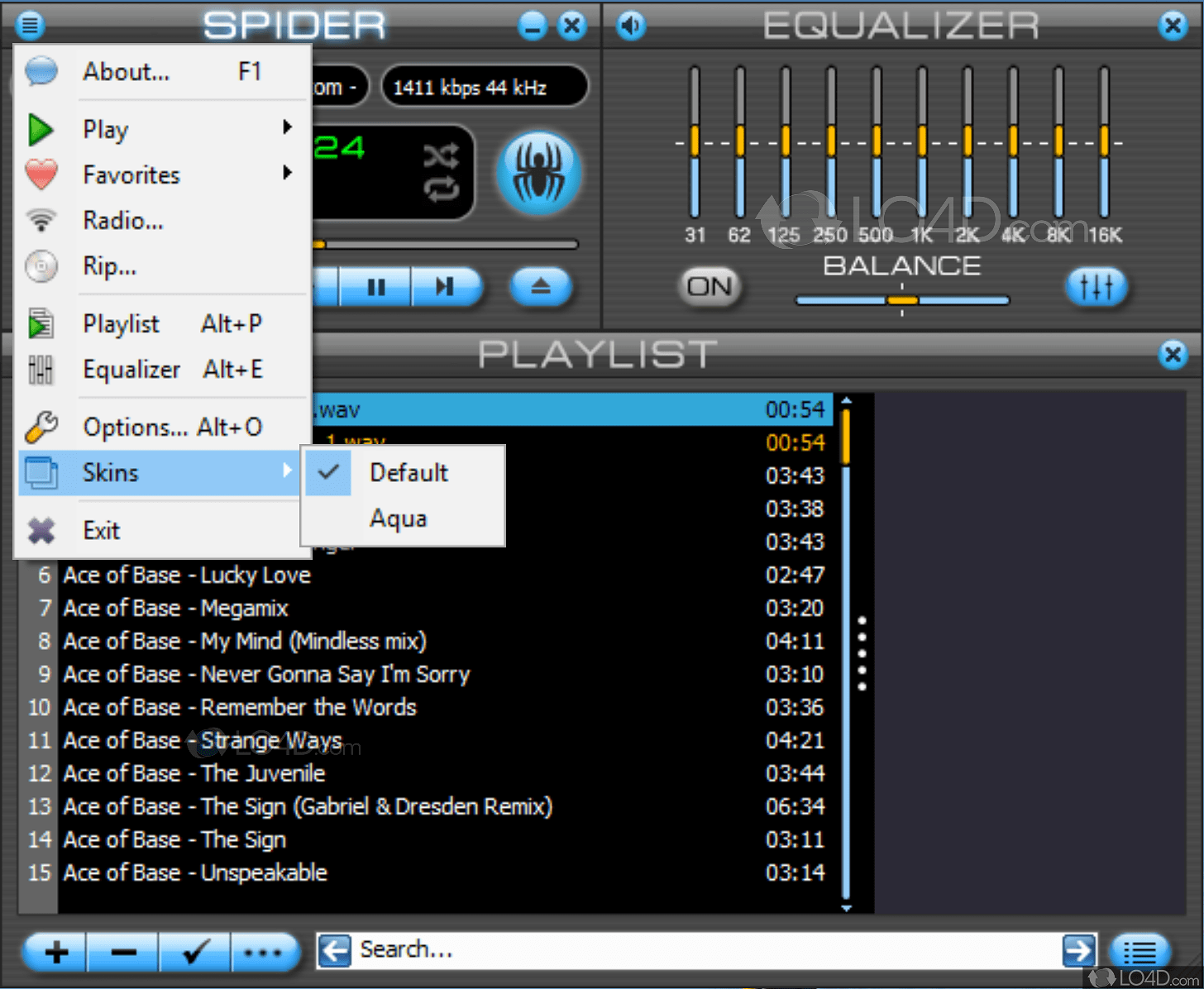This screenshot has width=1204, height=989.
Task: Add a track with the plus button
Action: [x=55, y=953]
